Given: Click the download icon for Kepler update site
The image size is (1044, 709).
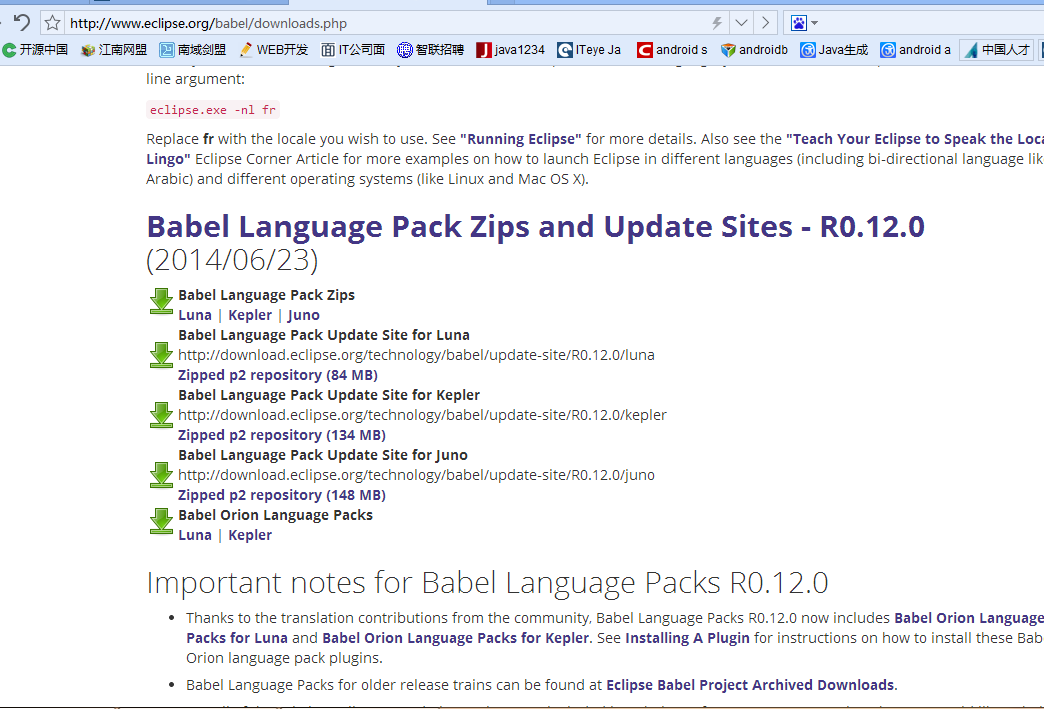Looking at the screenshot, I should (161, 415).
